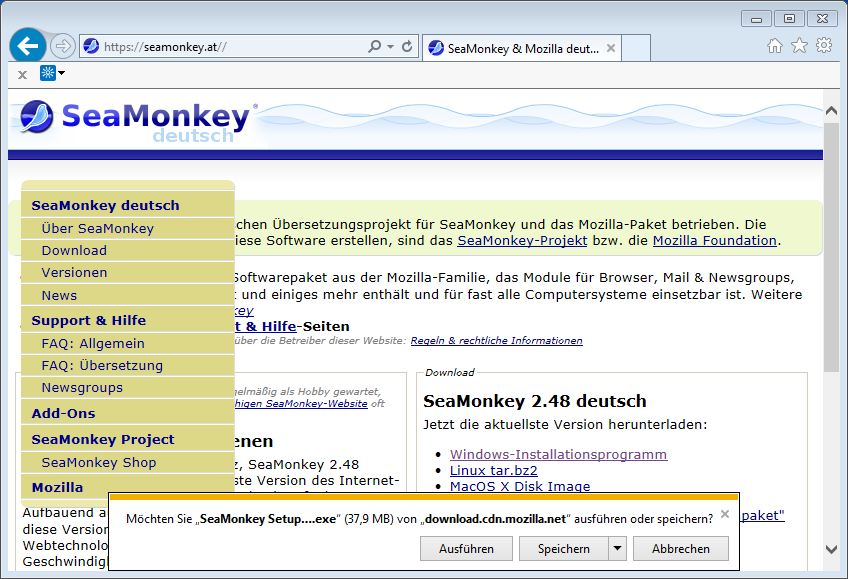Click the vertical scrollbar thumb
The height and width of the screenshot is (579, 848).
coord(831,247)
